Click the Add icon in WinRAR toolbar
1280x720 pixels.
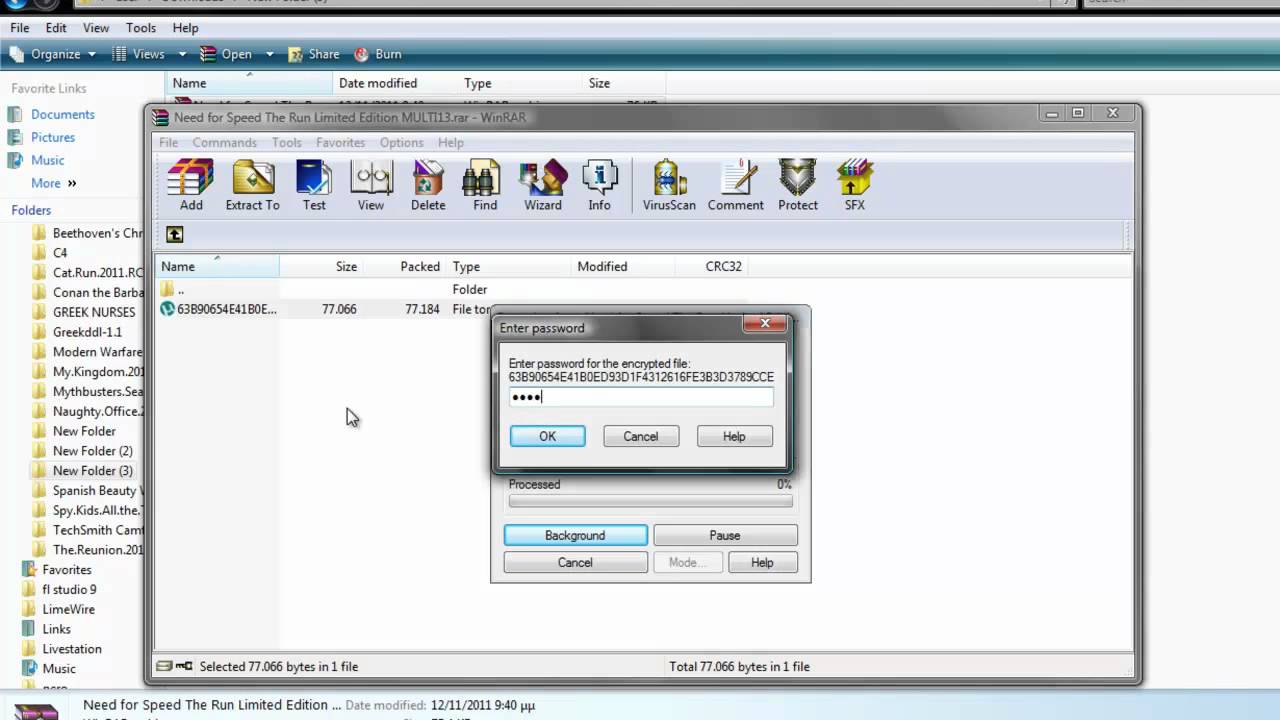click(191, 186)
